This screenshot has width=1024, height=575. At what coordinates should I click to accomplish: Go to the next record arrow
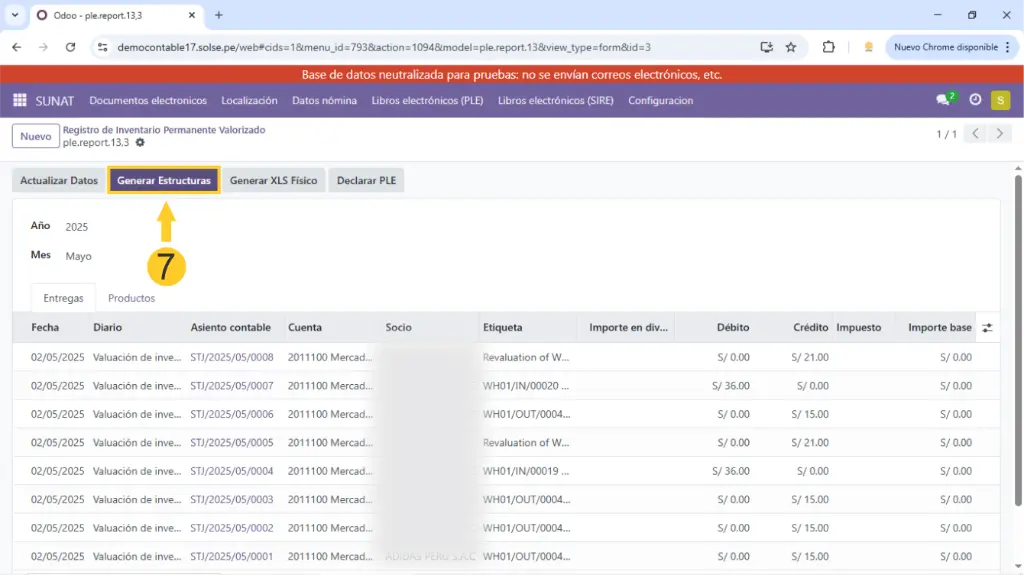click(999, 134)
